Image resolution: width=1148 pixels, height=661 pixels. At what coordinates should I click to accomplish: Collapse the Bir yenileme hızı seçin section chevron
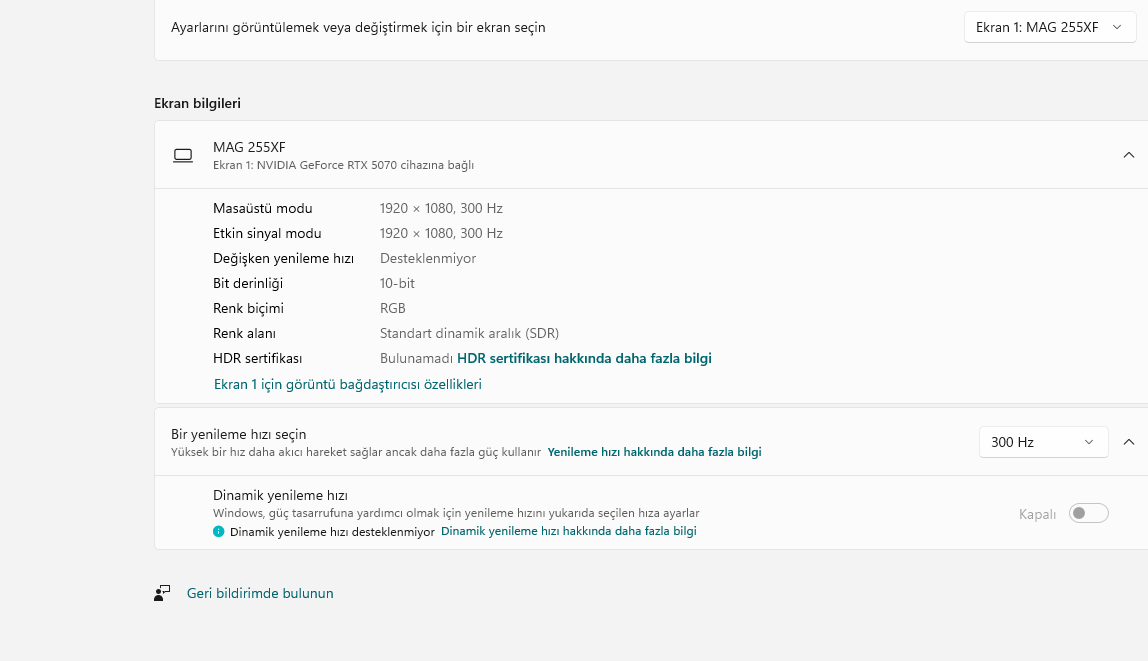coord(1128,442)
